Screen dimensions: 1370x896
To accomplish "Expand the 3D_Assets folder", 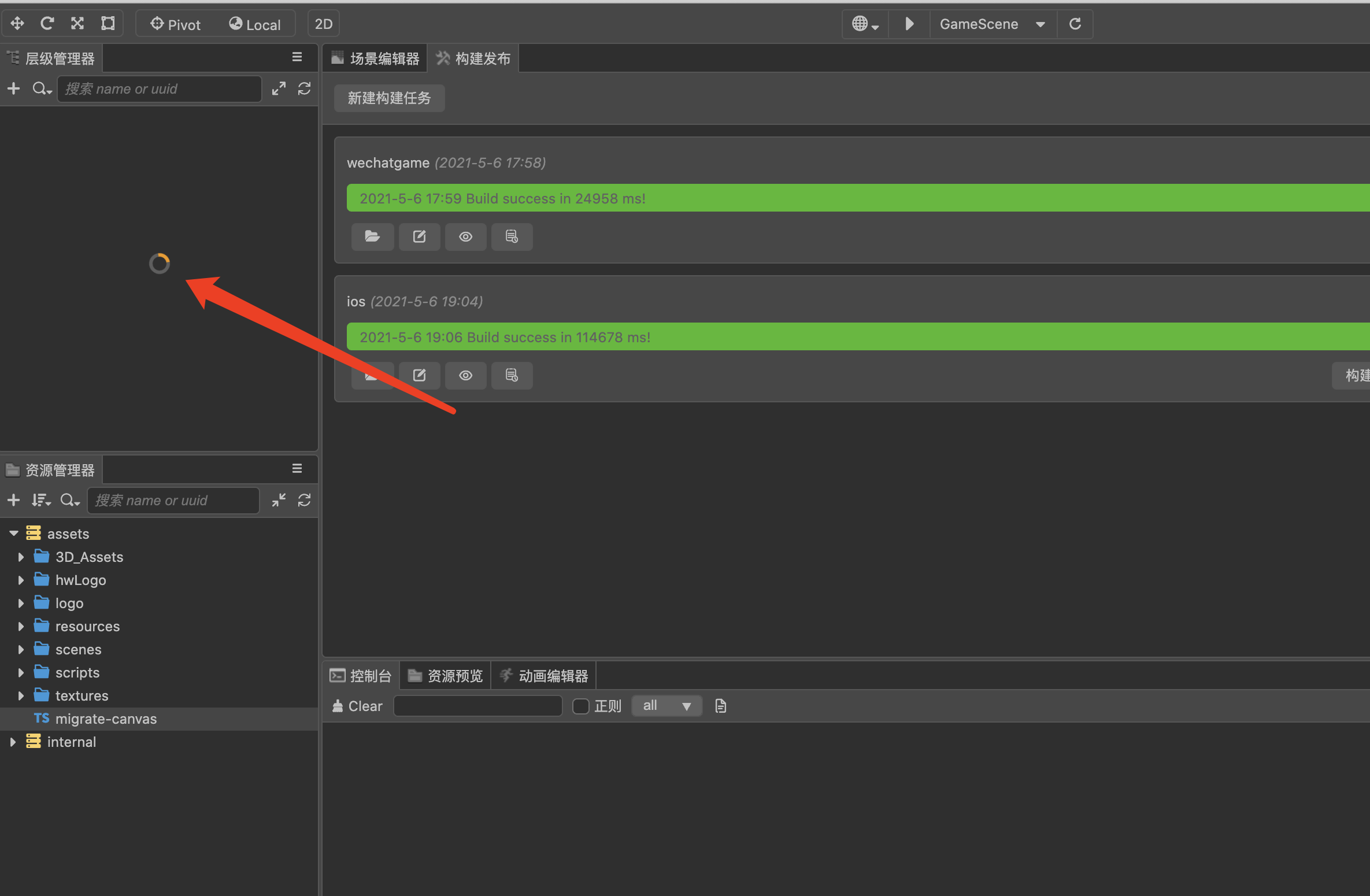I will (21, 557).
